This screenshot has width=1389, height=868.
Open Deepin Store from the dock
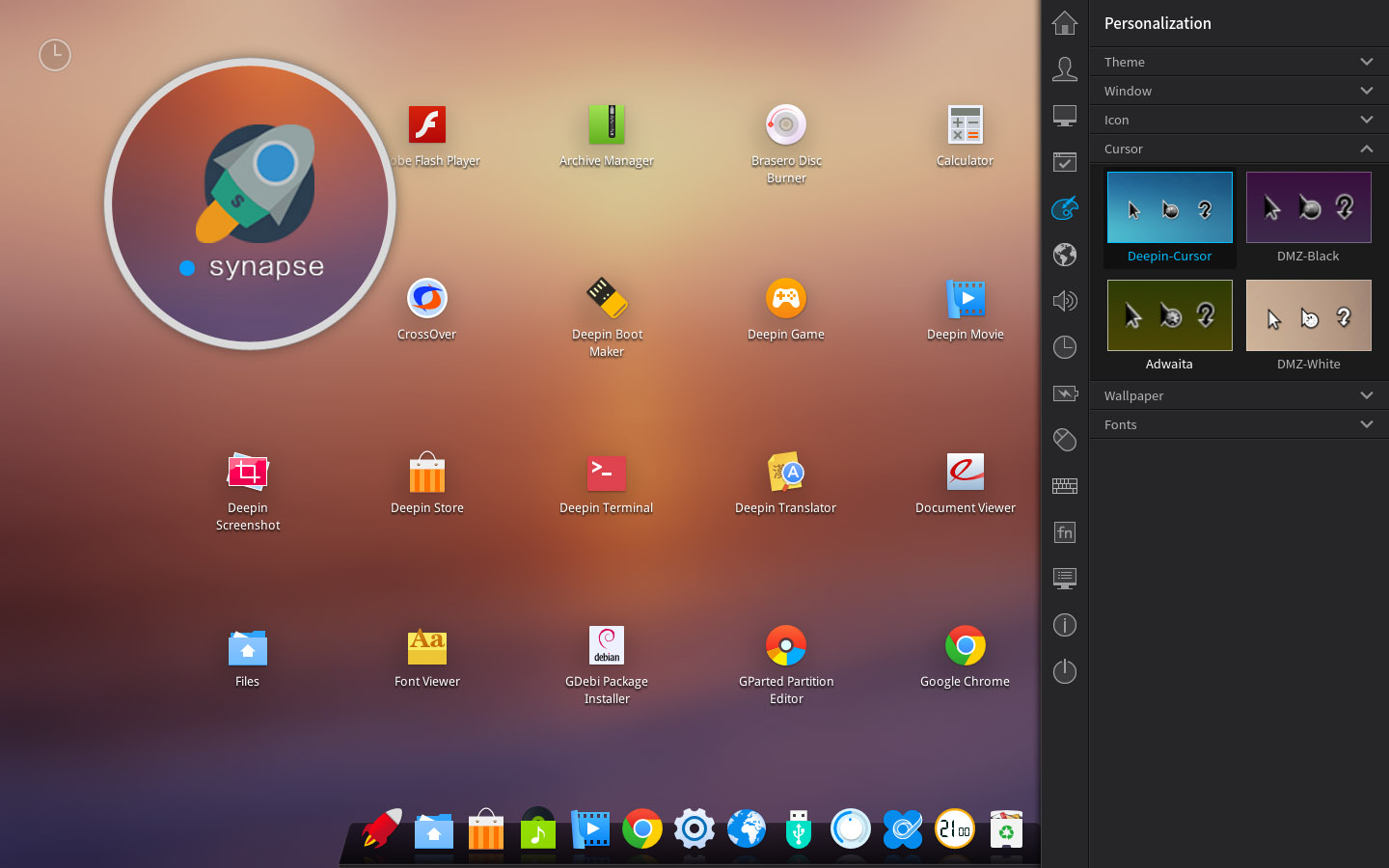click(x=486, y=828)
